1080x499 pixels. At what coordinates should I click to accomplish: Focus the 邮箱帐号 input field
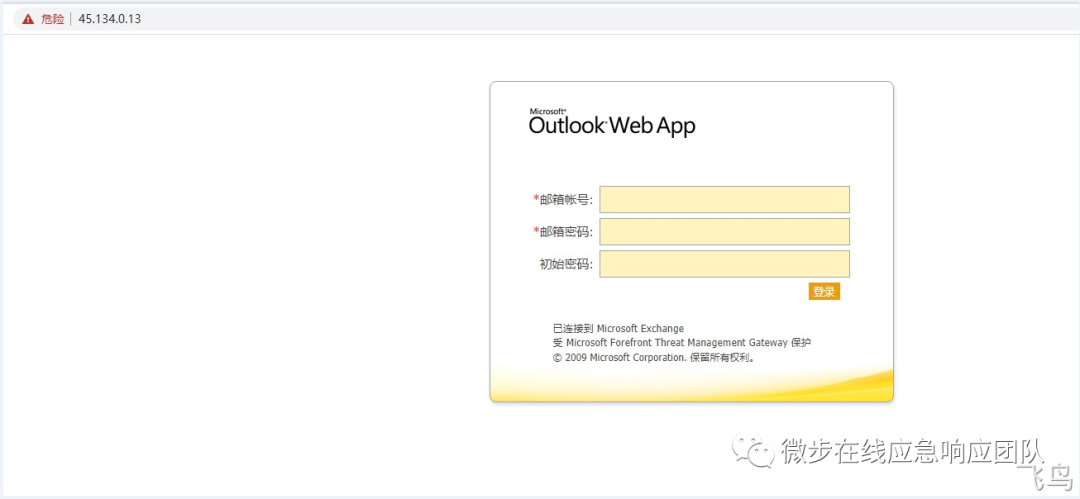point(725,199)
